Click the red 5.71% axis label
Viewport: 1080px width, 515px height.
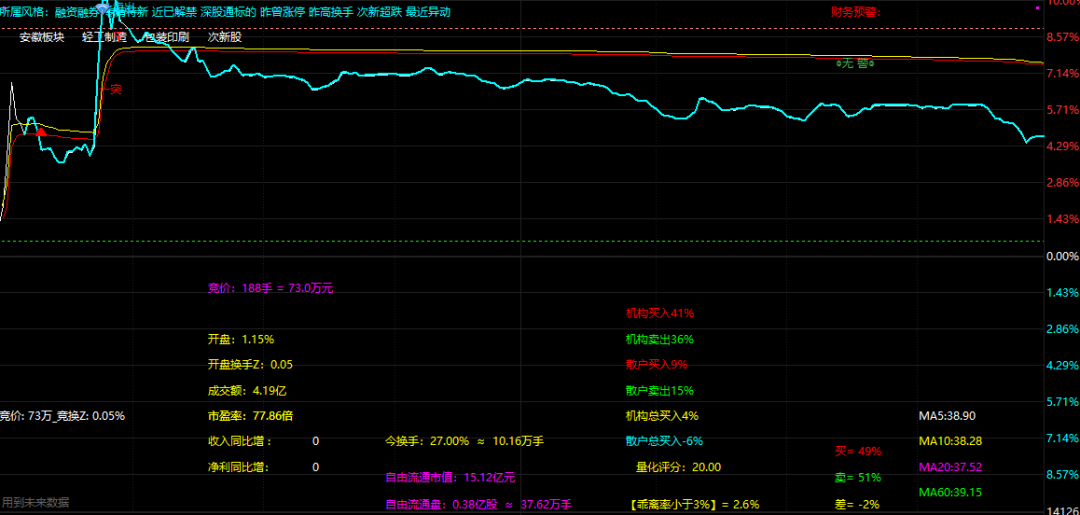click(1061, 110)
